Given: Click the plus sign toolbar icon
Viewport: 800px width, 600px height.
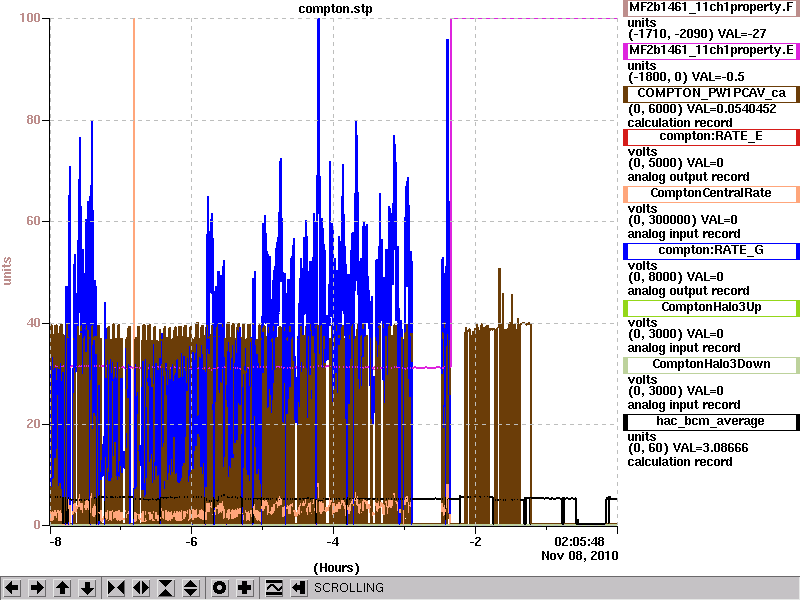Looking at the screenshot, I should coord(245,588).
